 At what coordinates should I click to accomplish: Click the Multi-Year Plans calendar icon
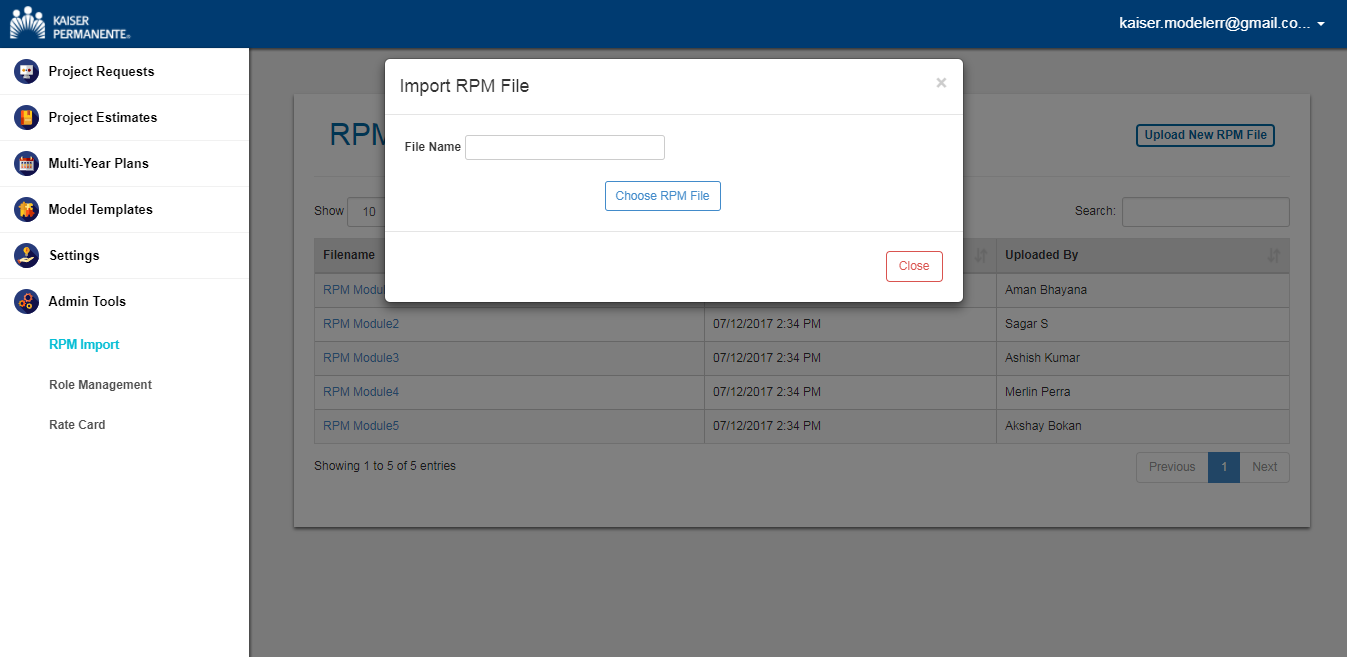click(26, 164)
